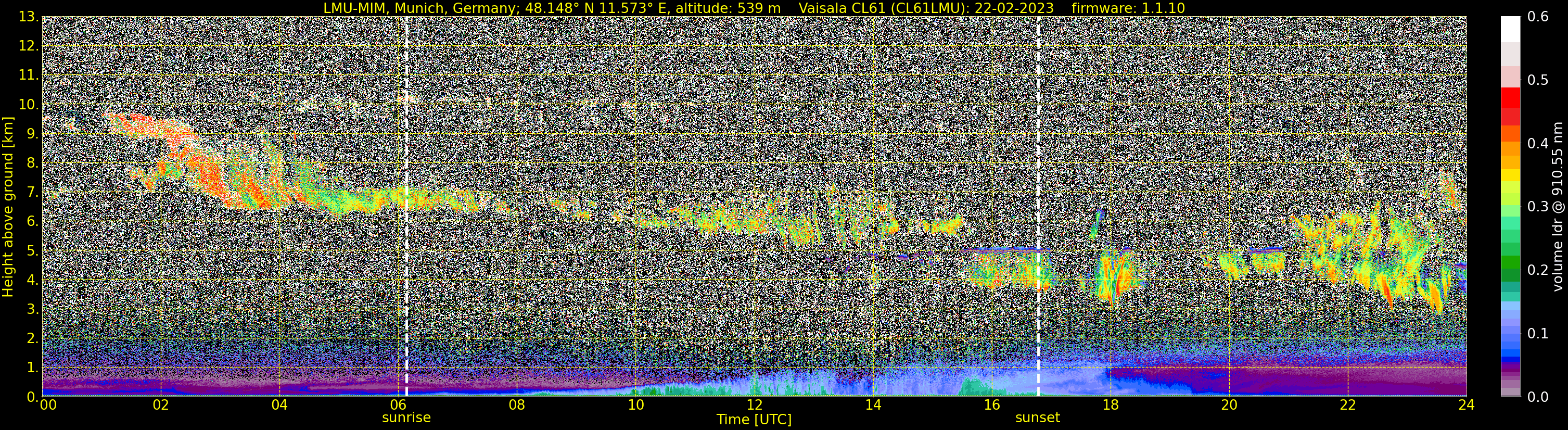Image resolution: width=1568 pixels, height=430 pixels.
Task: Click the height axis tick label '7.'
Action: pyautogui.click(x=32, y=193)
